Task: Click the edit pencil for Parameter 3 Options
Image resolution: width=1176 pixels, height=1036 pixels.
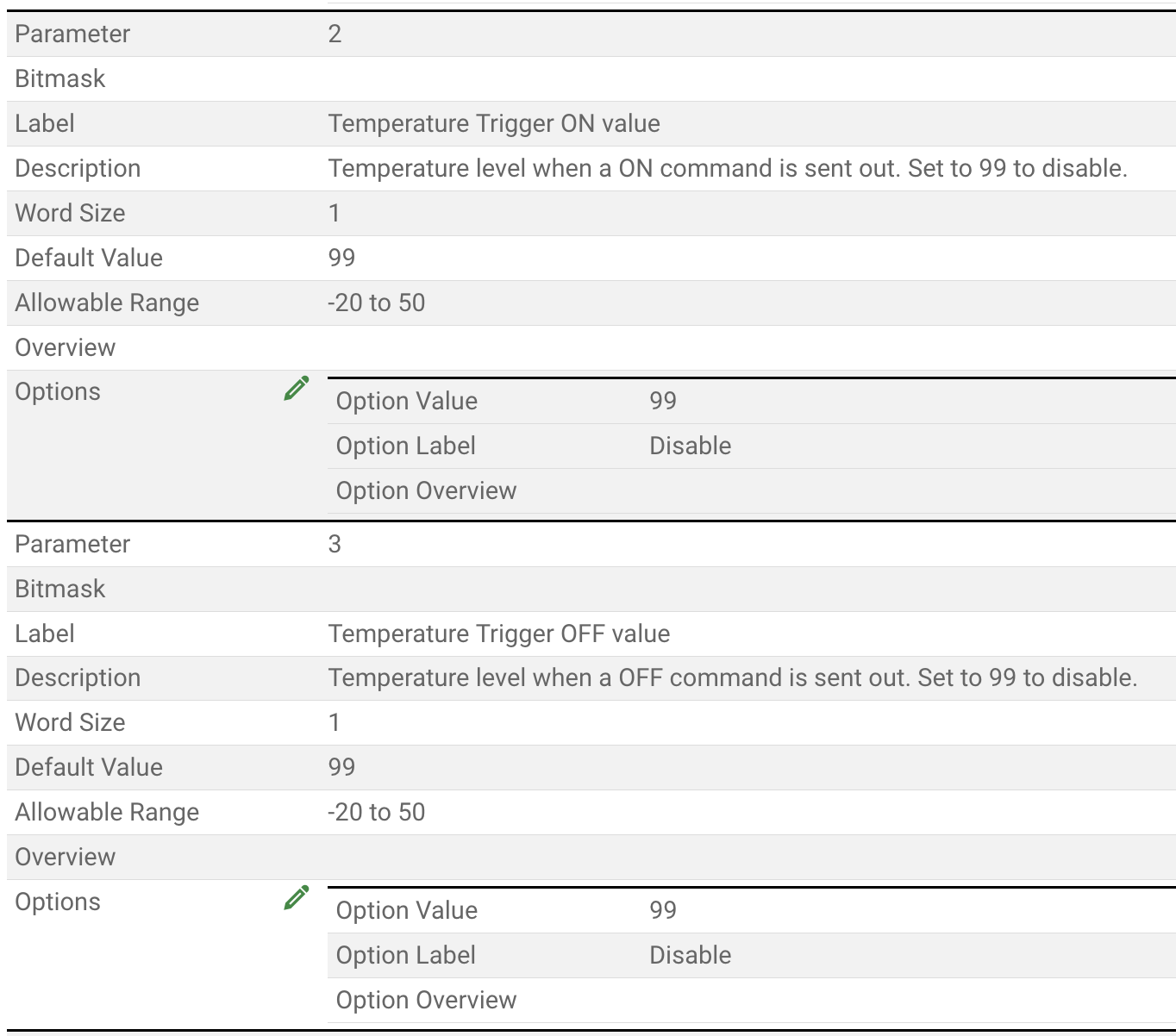Action: pos(296,898)
